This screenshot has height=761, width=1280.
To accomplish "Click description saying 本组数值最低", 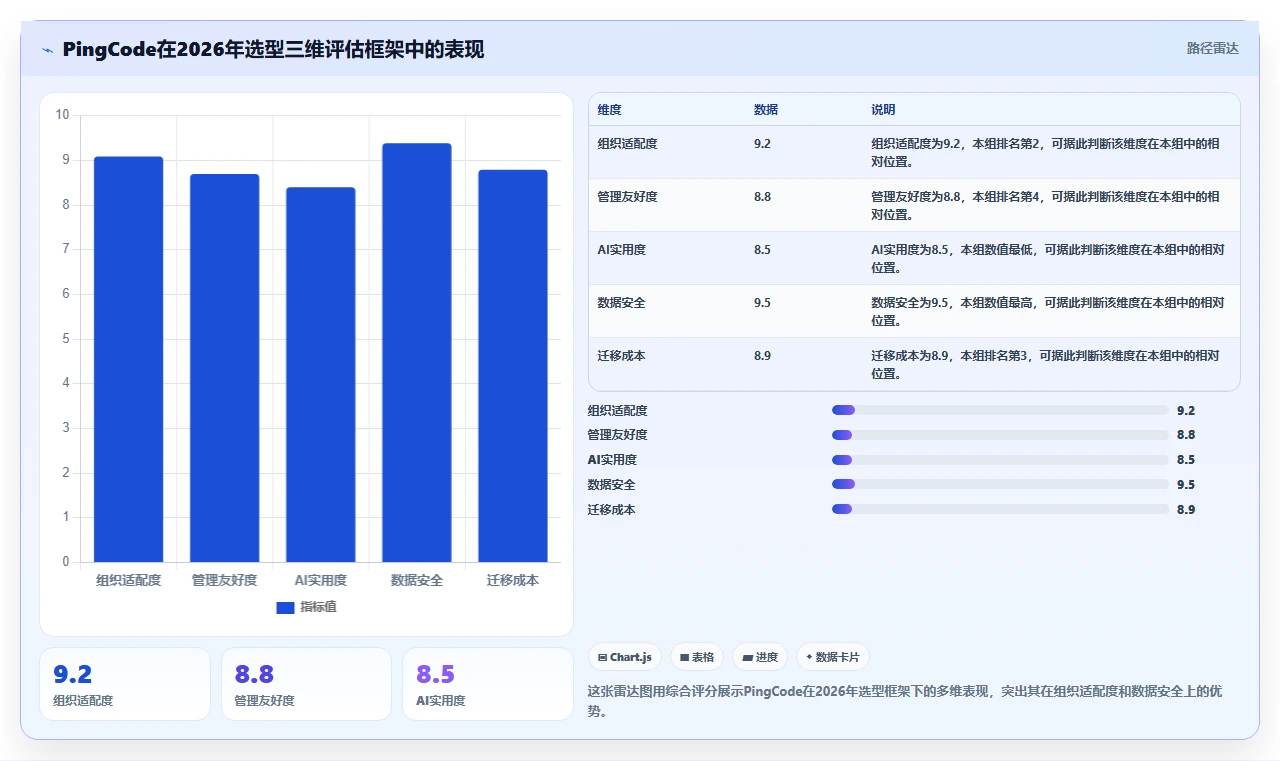I will (1047, 259).
